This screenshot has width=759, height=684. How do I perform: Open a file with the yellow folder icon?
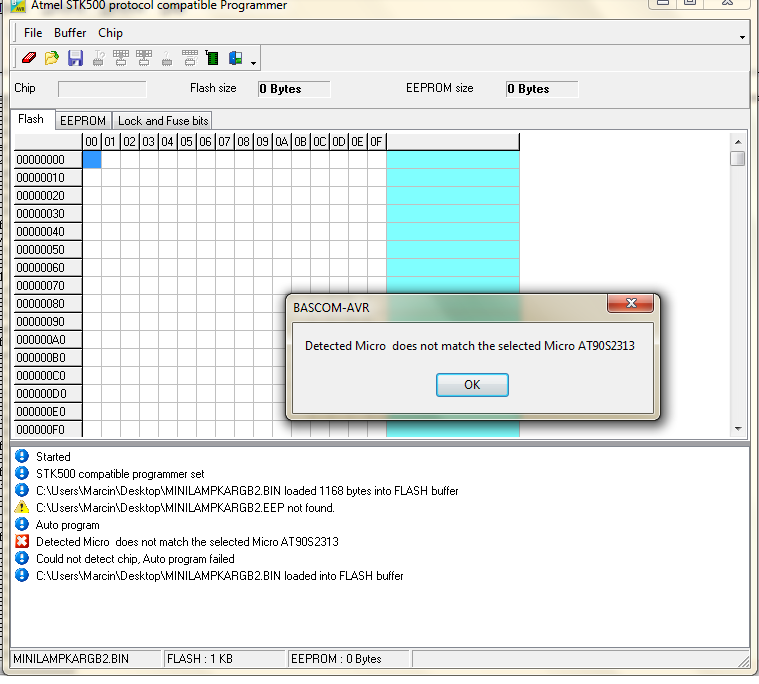click(52, 58)
